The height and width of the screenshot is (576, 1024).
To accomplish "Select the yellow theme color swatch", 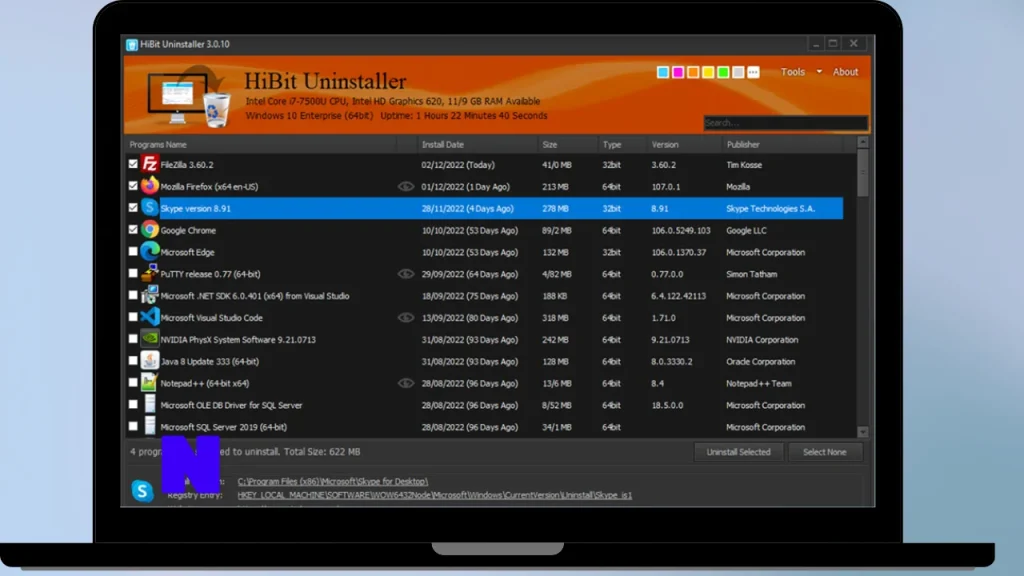I will coord(708,72).
